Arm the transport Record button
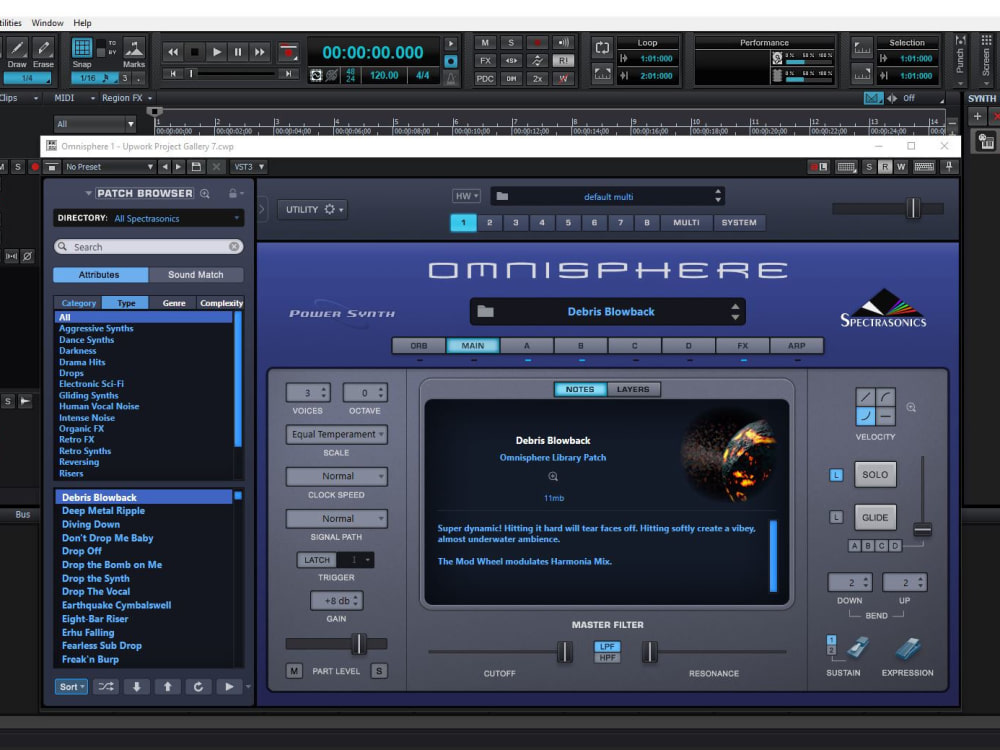This screenshot has width=1000, height=750. click(x=288, y=52)
